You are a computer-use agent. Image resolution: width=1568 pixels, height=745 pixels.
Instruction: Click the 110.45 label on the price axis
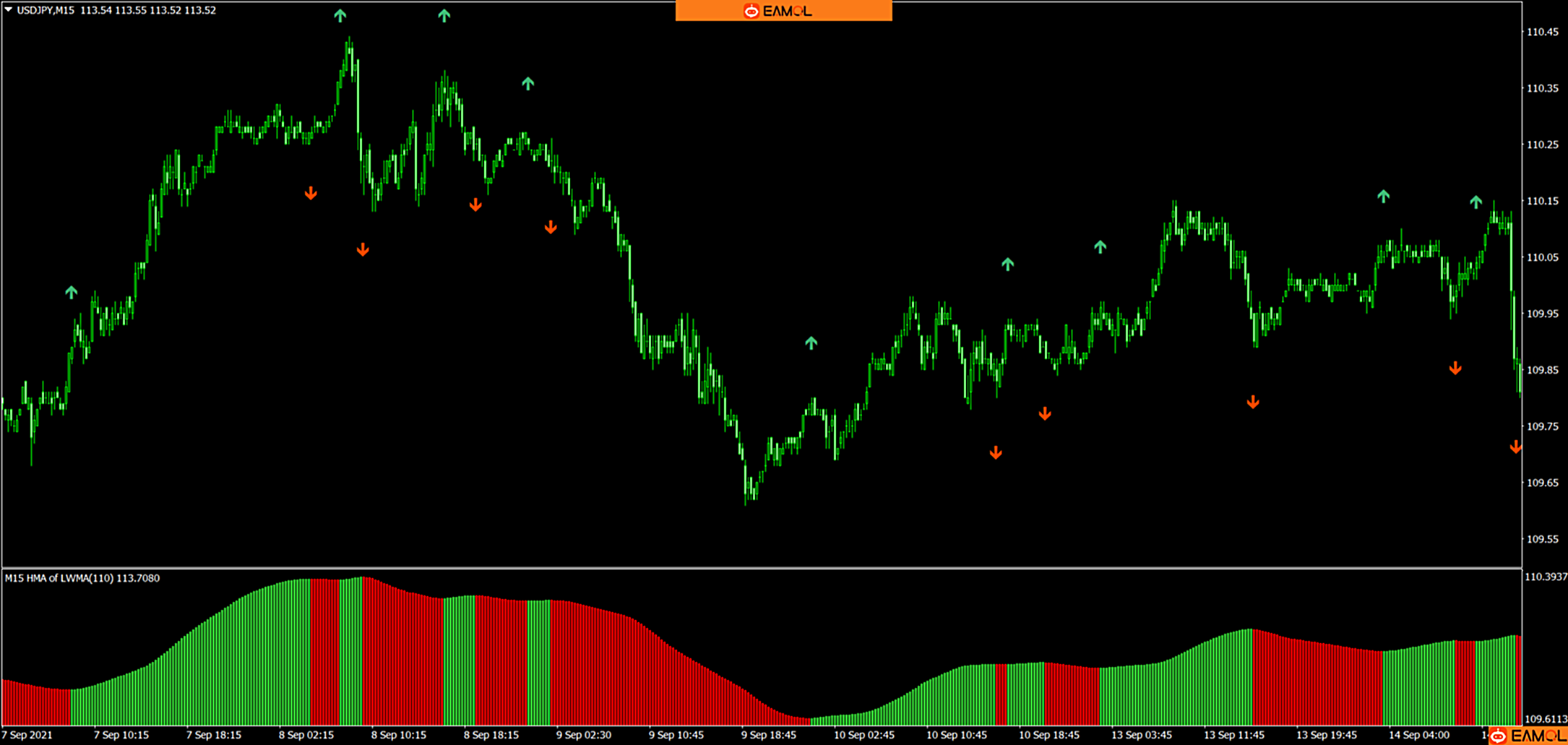point(1541,32)
